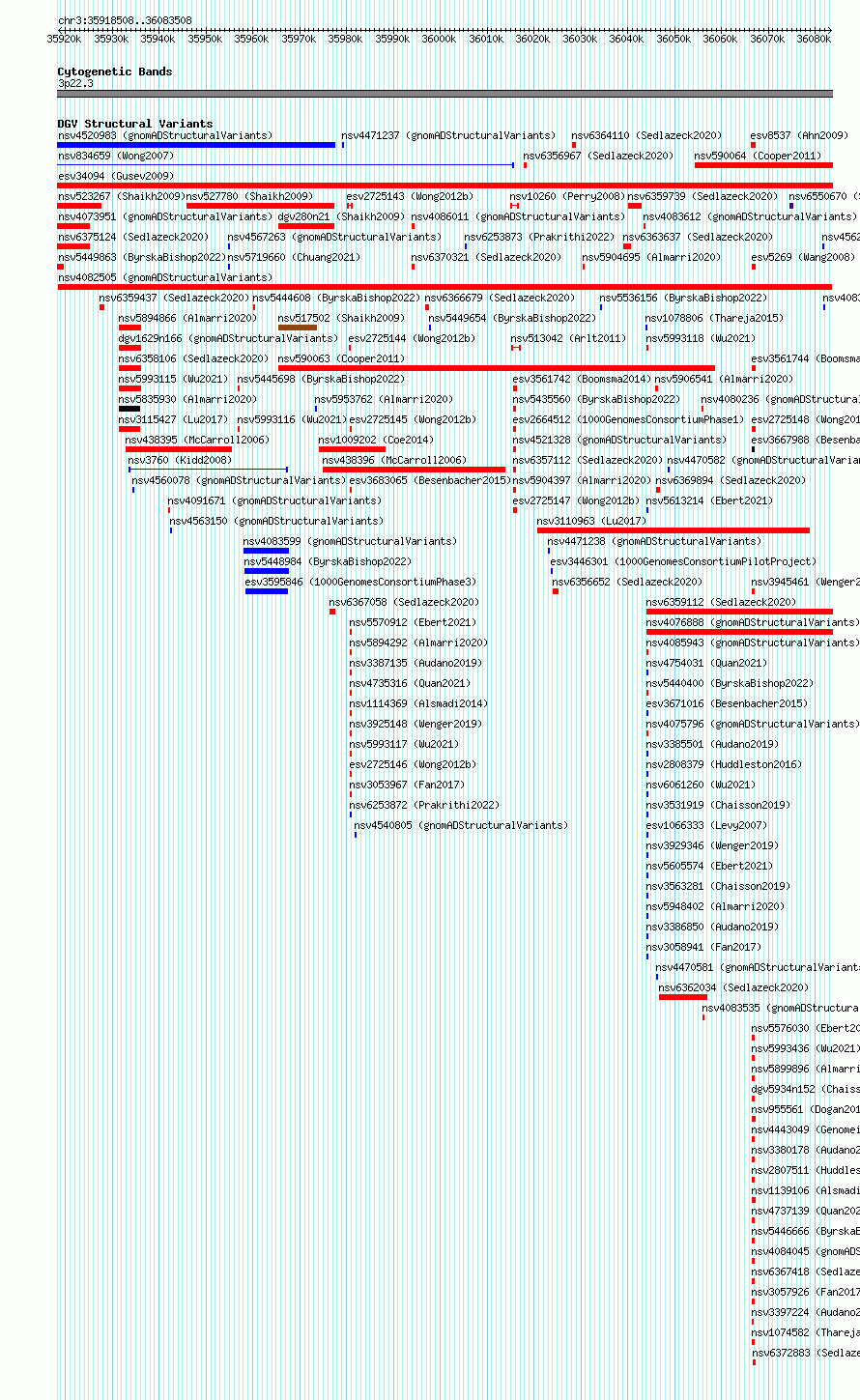The width and height of the screenshot is (860, 1400).
Task: Click the 3p22.3 band label
Action: 75,83
